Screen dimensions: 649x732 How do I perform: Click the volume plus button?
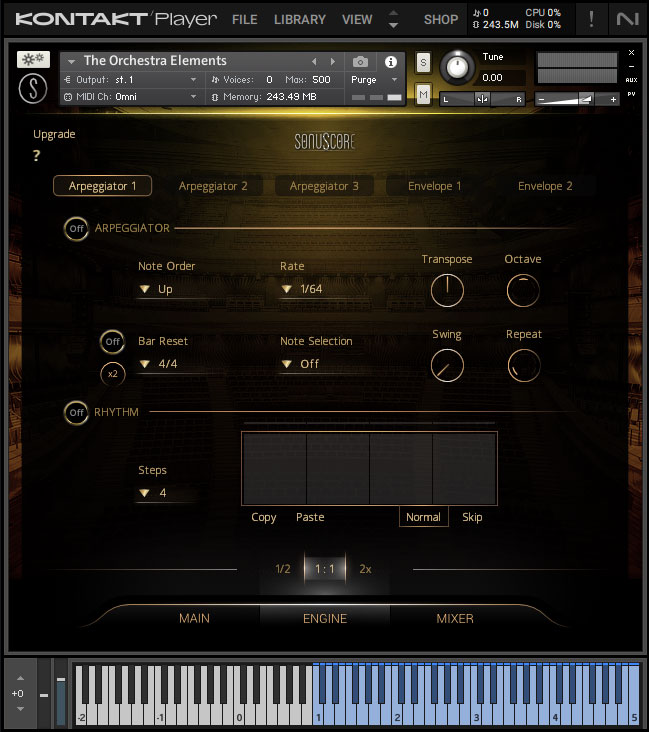point(613,99)
